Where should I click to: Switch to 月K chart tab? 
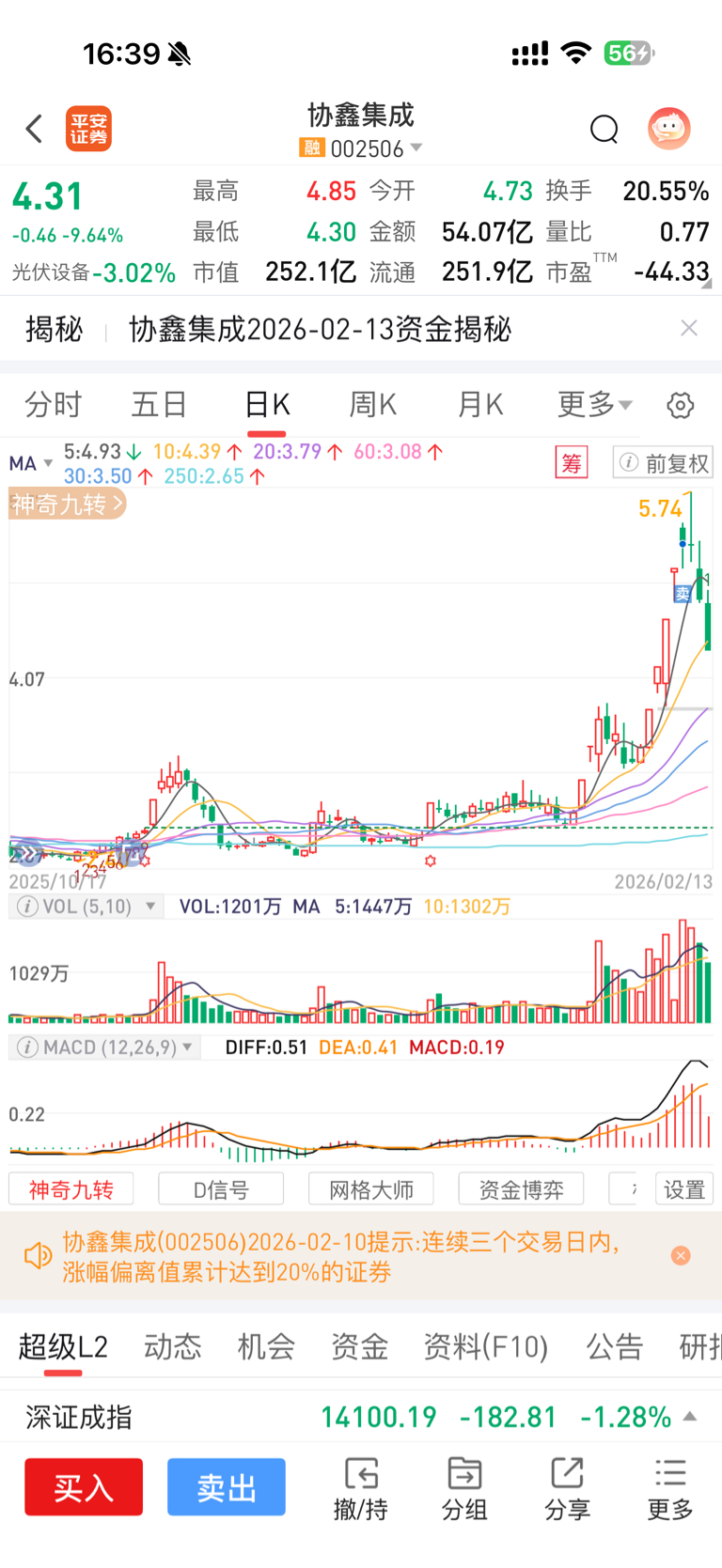(x=480, y=405)
